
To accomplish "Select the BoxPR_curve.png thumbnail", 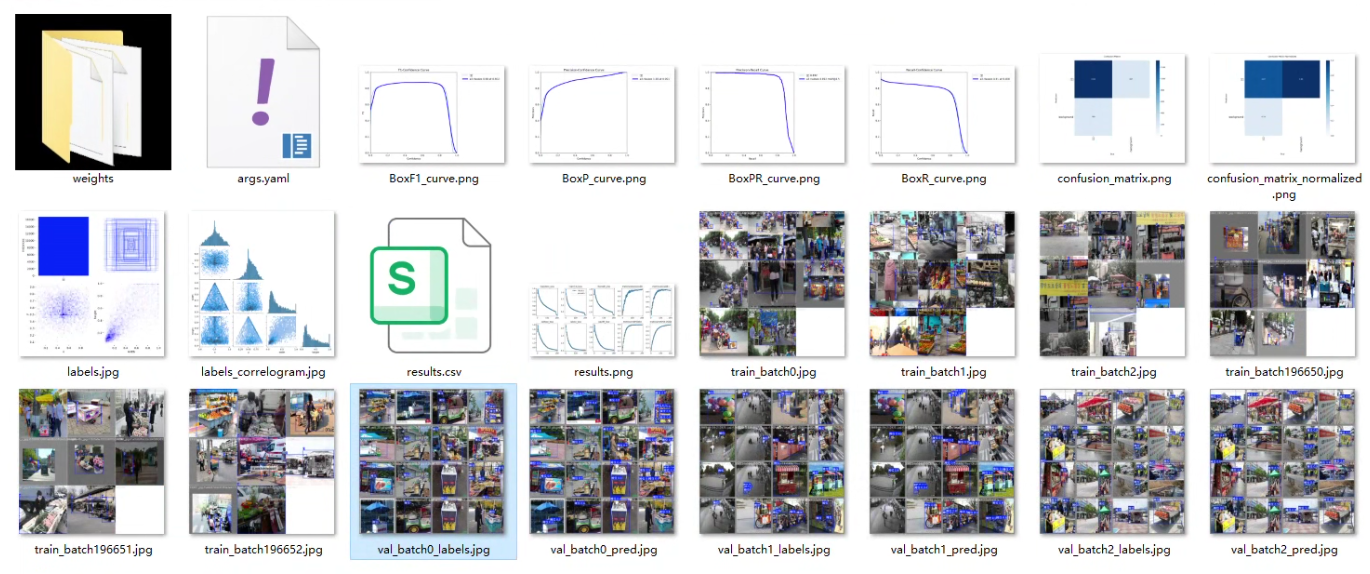I will (x=773, y=114).
